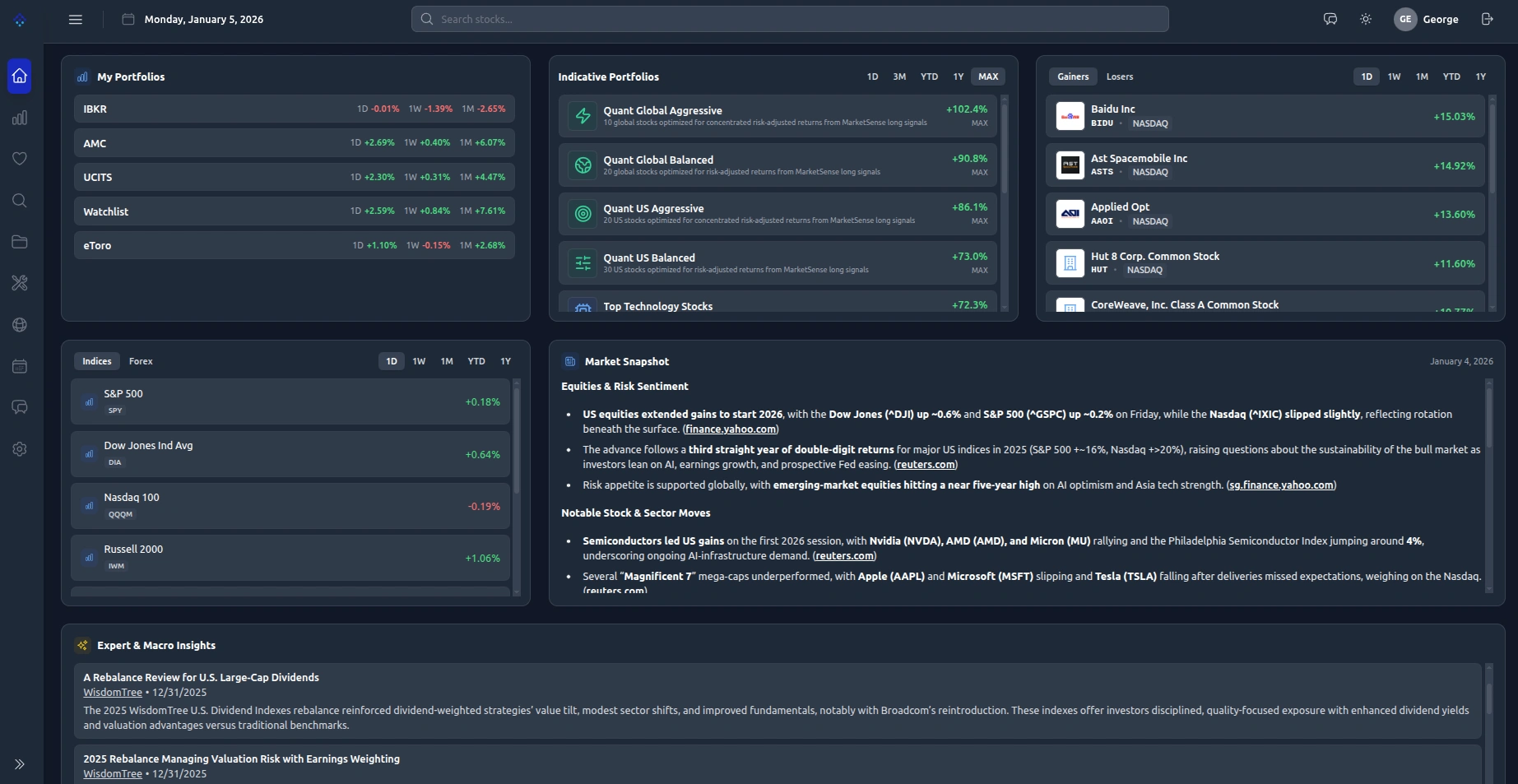Open WisdomTree link under 2025 Rebalance article
1518x784 pixels.
tap(113, 773)
